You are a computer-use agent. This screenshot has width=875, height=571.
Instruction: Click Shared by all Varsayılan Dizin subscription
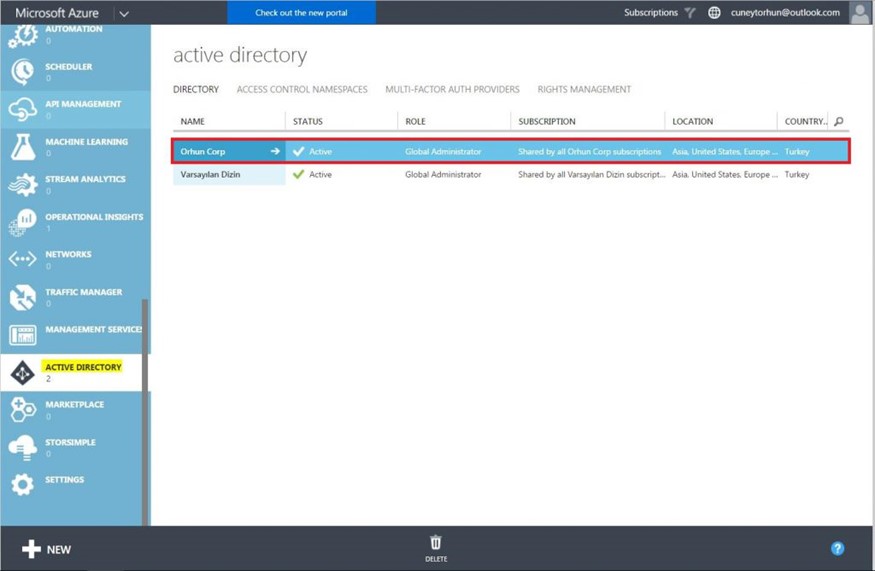tap(592, 174)
